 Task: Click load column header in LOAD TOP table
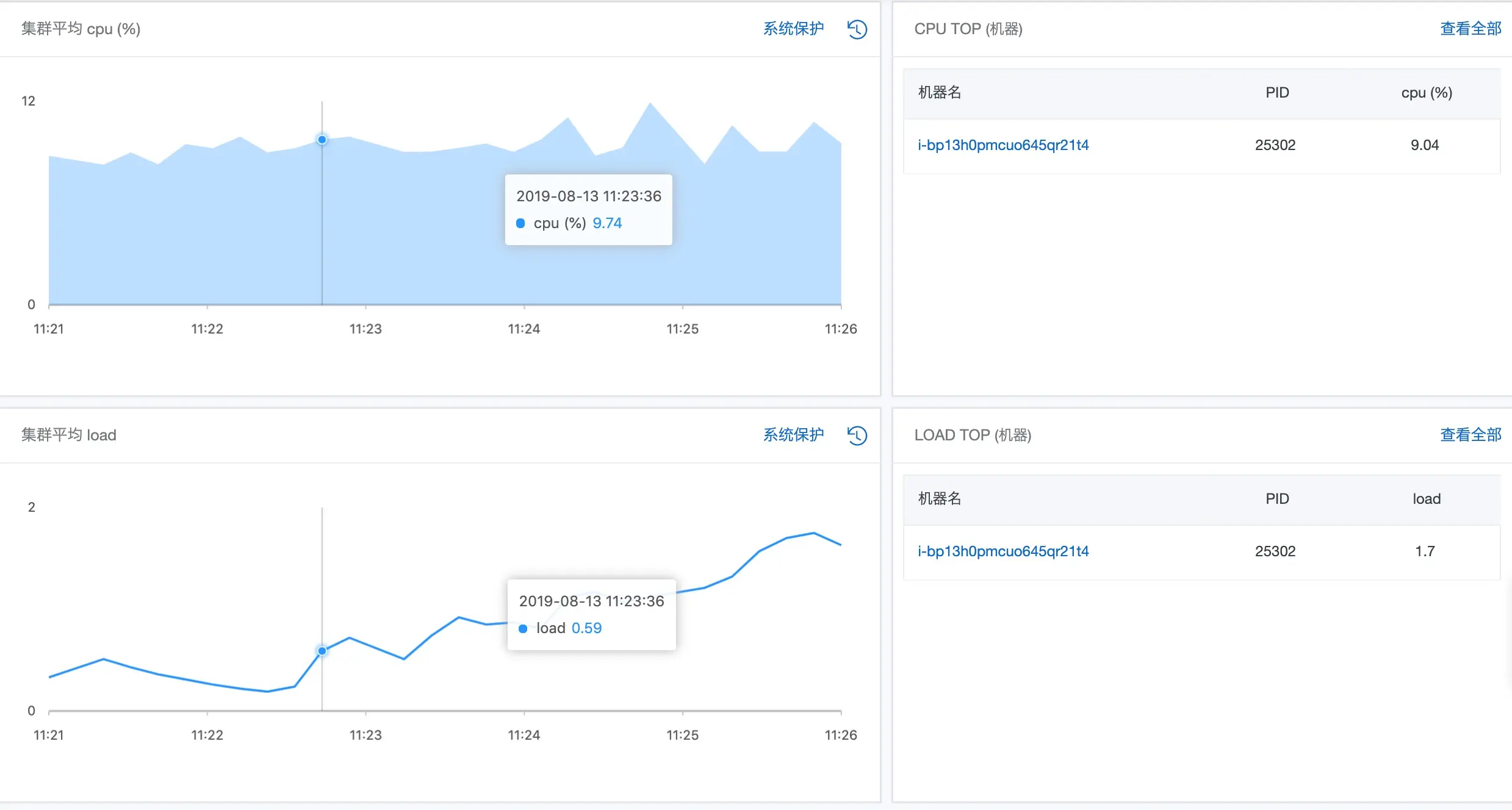click(1426, 499)
